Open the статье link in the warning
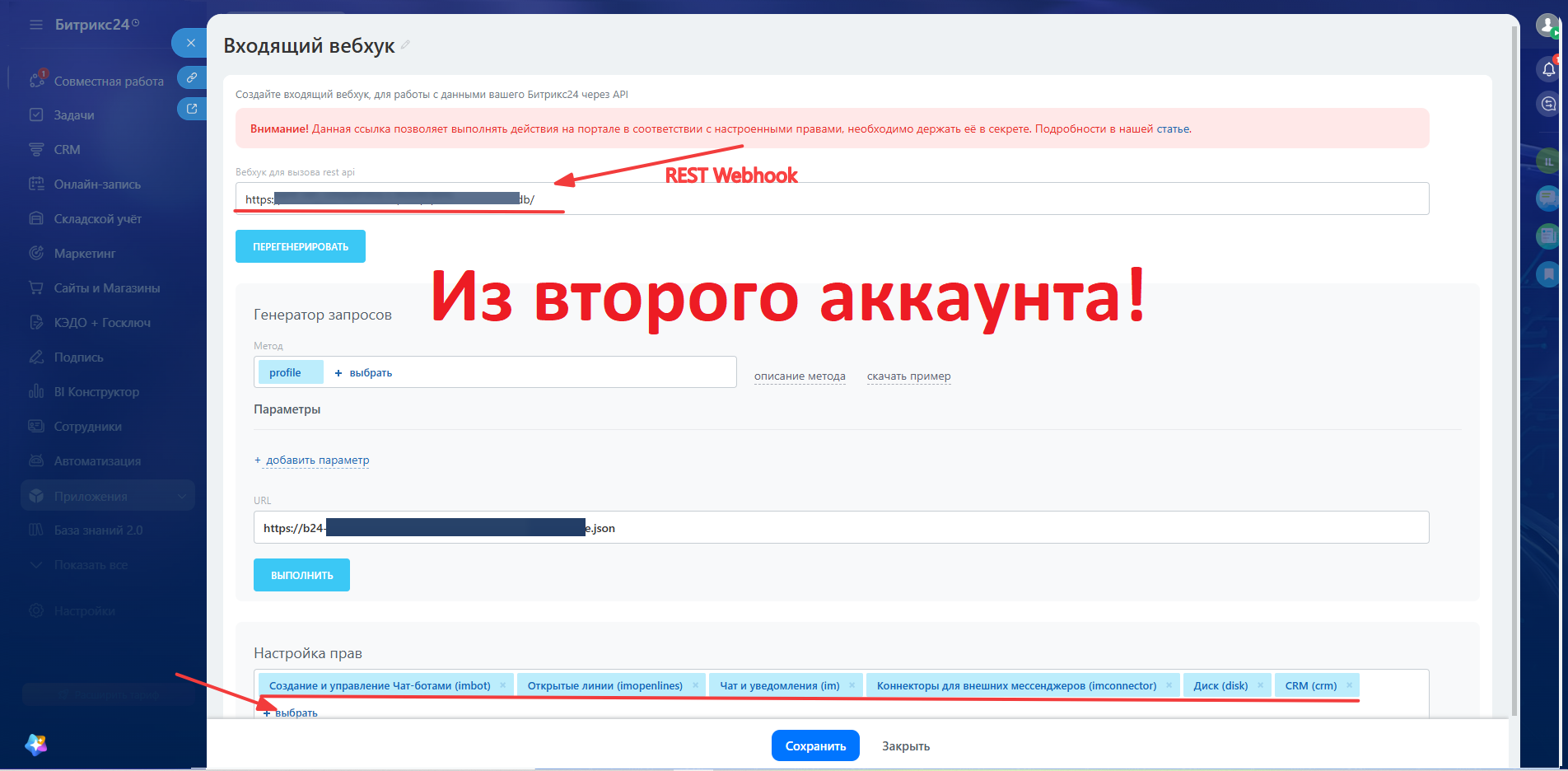The height and width of the screenshot is (771, 1568). (1173, 128)
